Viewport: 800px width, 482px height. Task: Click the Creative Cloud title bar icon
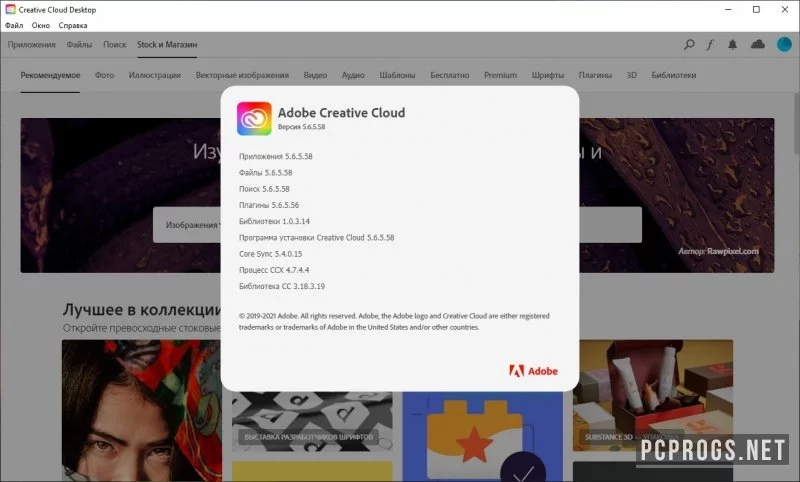[10, 9]
